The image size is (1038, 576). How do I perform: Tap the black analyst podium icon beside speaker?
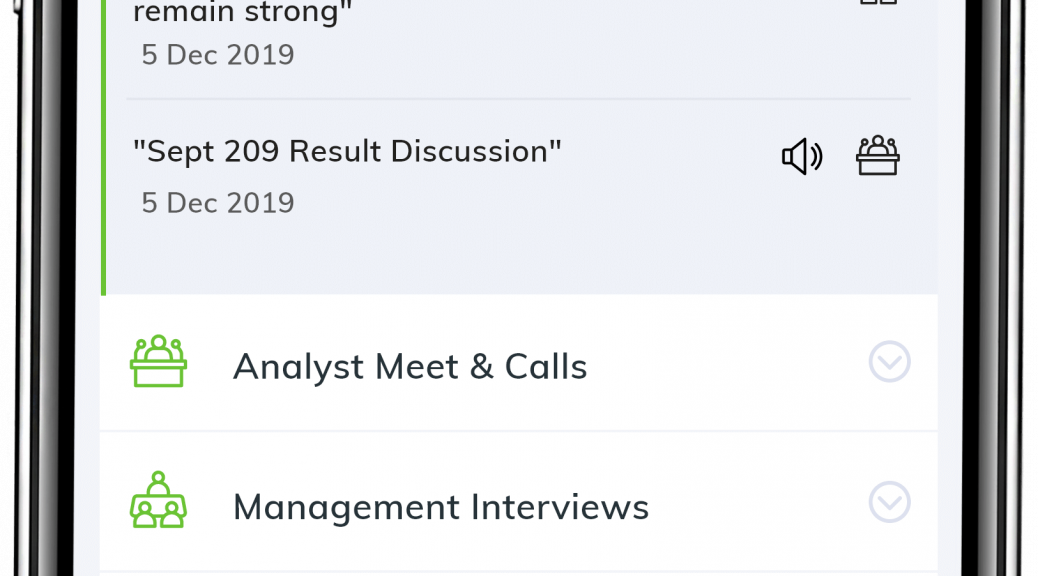(x=878, y=156)
